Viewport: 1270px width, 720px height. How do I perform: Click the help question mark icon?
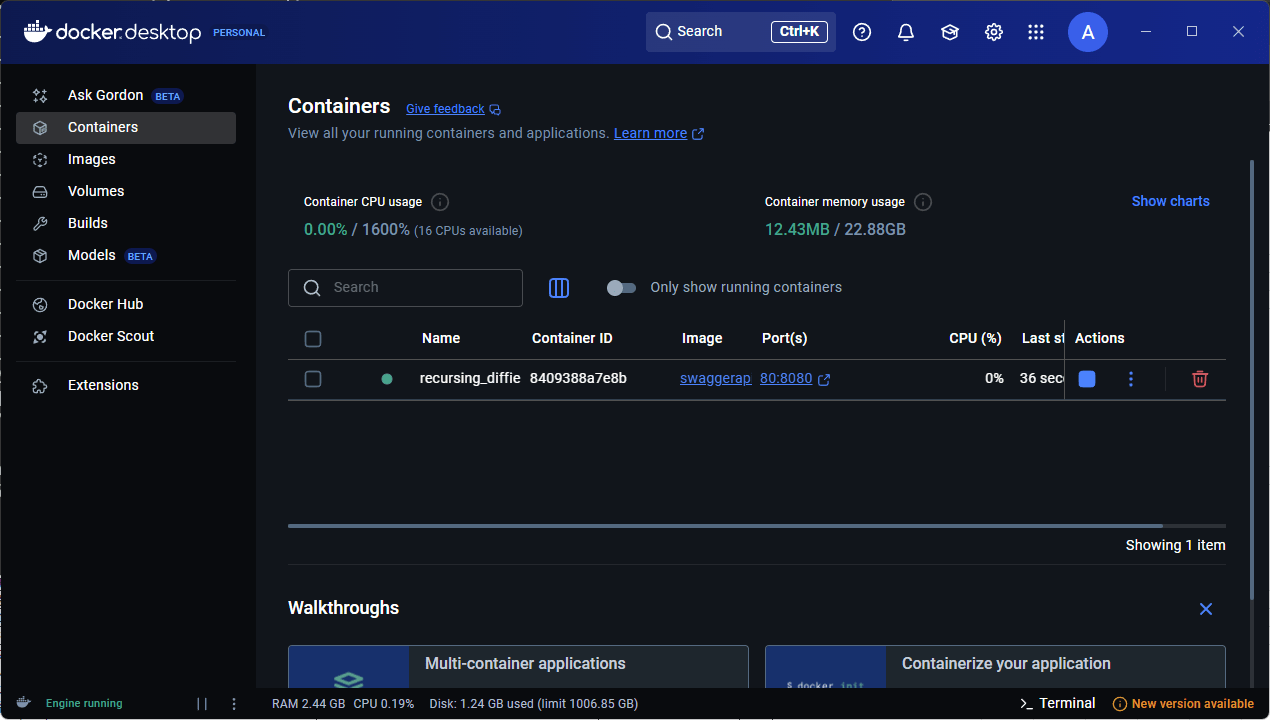(862, 32)
